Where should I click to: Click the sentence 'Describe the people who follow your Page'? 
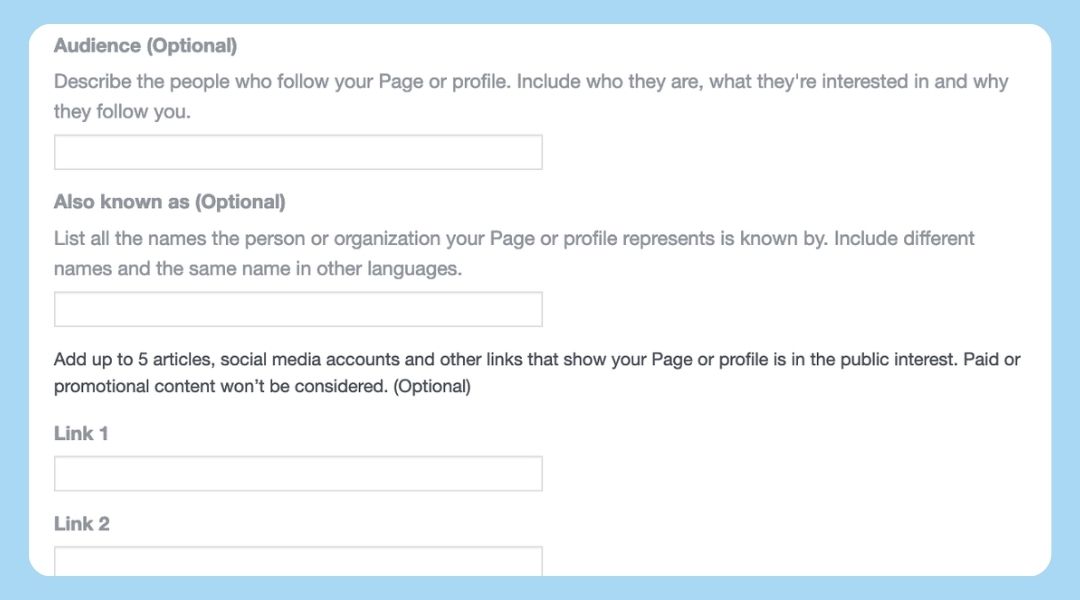(x=238, y=82)
